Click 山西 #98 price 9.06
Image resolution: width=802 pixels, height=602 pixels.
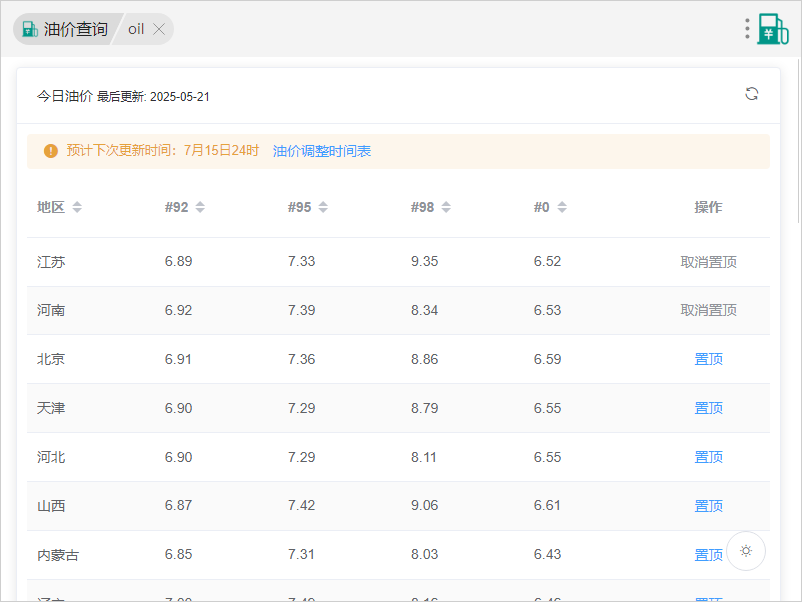pyautogui.click(x=425, y=505)
